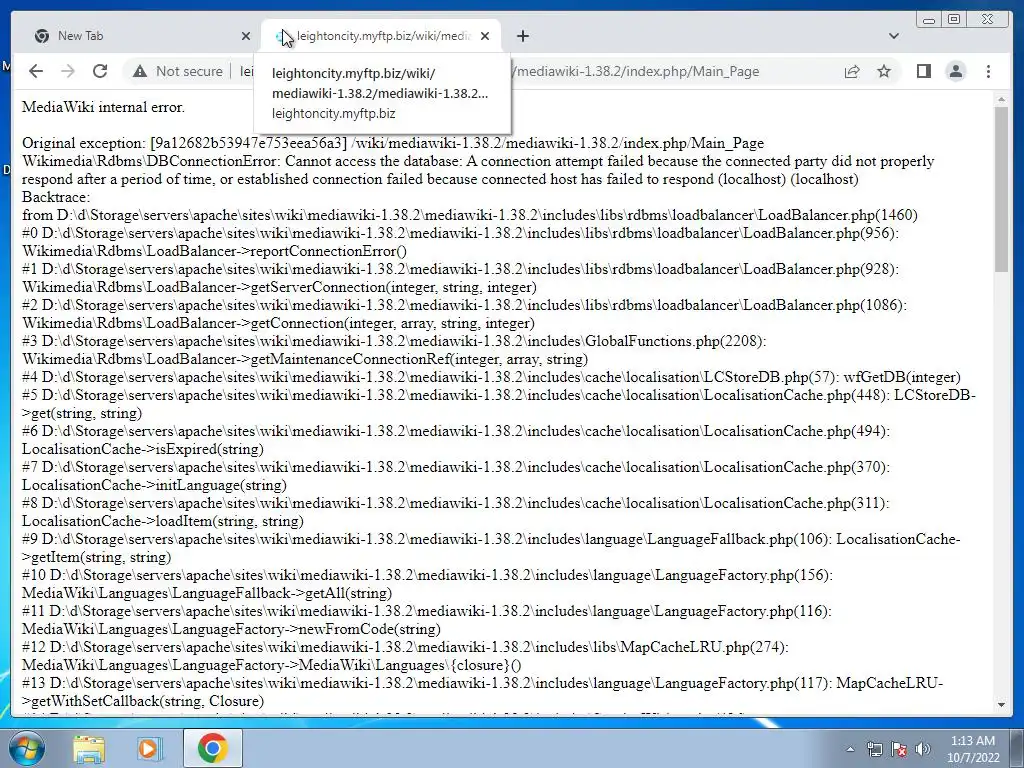Launch Windows Media Player from taskbar
Viewport: 1024px width, 768px height.
pos(150,748)
